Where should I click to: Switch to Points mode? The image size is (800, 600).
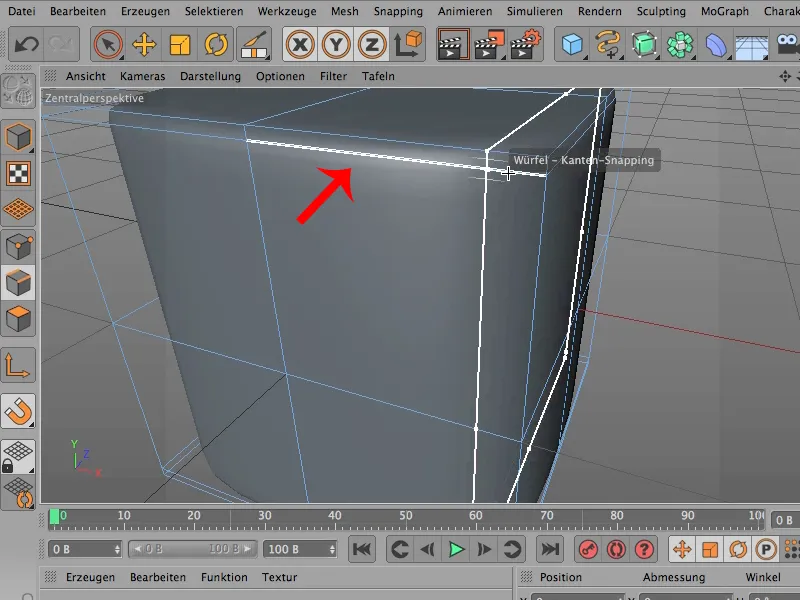[x=18, y=246]
